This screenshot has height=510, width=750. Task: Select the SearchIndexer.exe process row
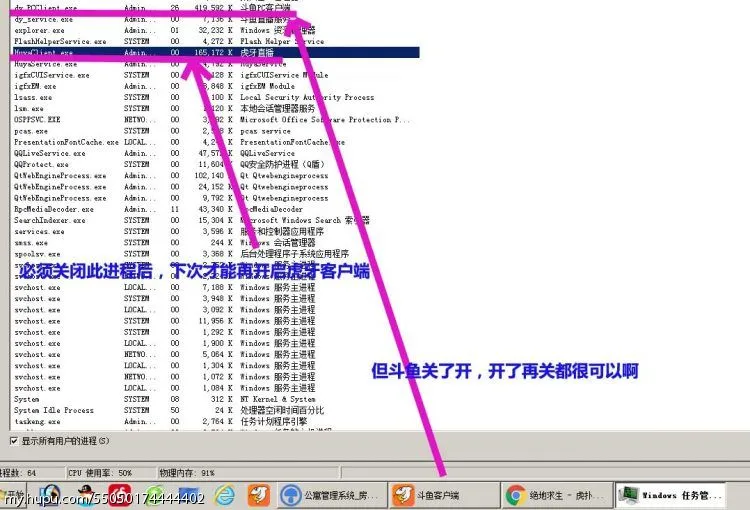coord(215,220)
